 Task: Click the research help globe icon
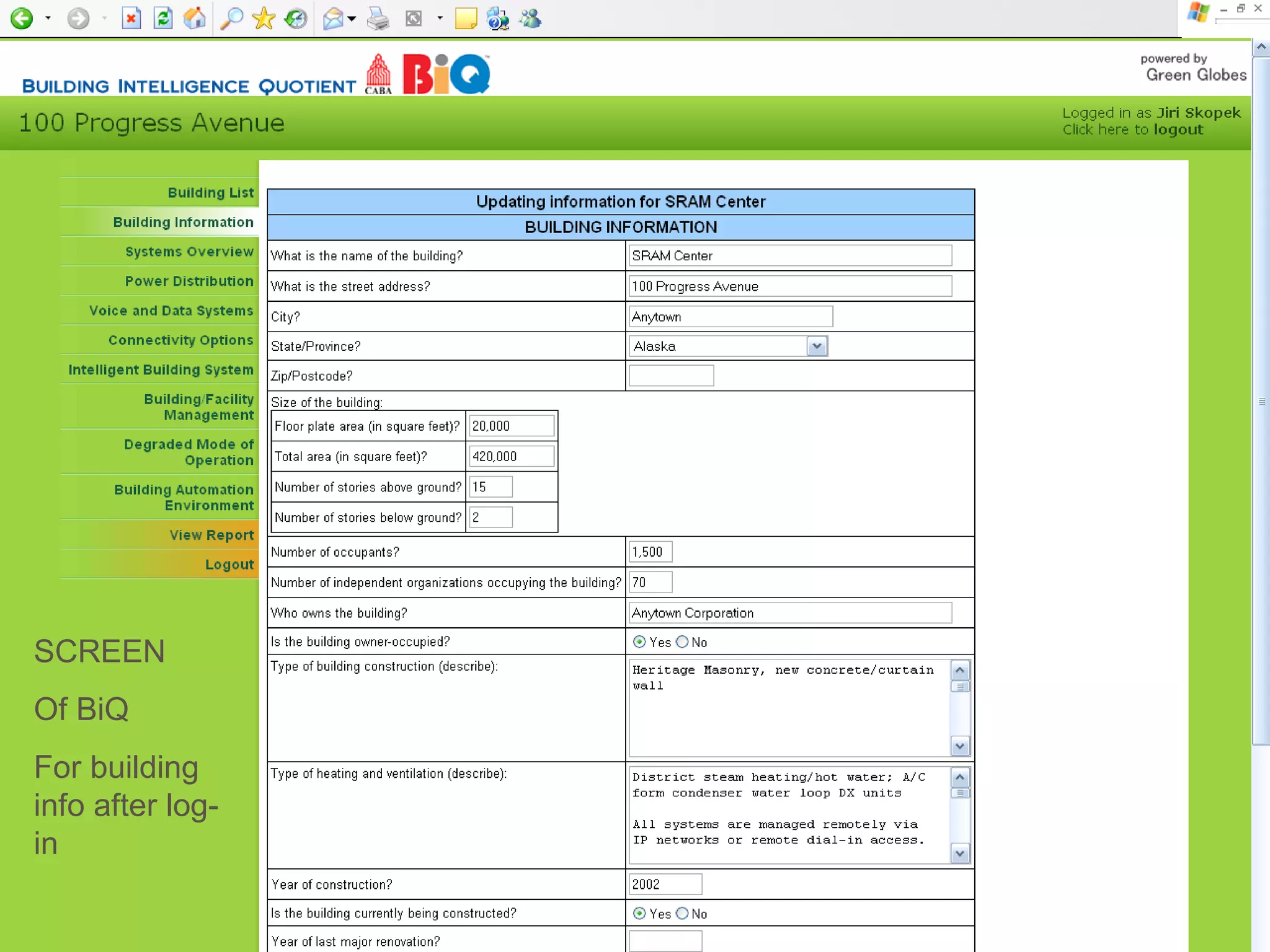tap(497, 19)
